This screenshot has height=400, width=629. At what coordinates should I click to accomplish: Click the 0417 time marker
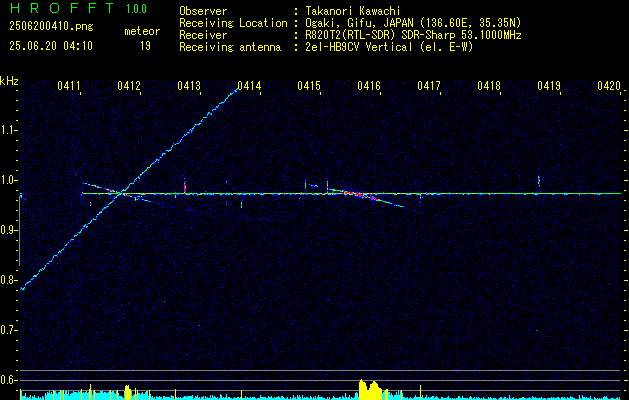click(429, 85)
